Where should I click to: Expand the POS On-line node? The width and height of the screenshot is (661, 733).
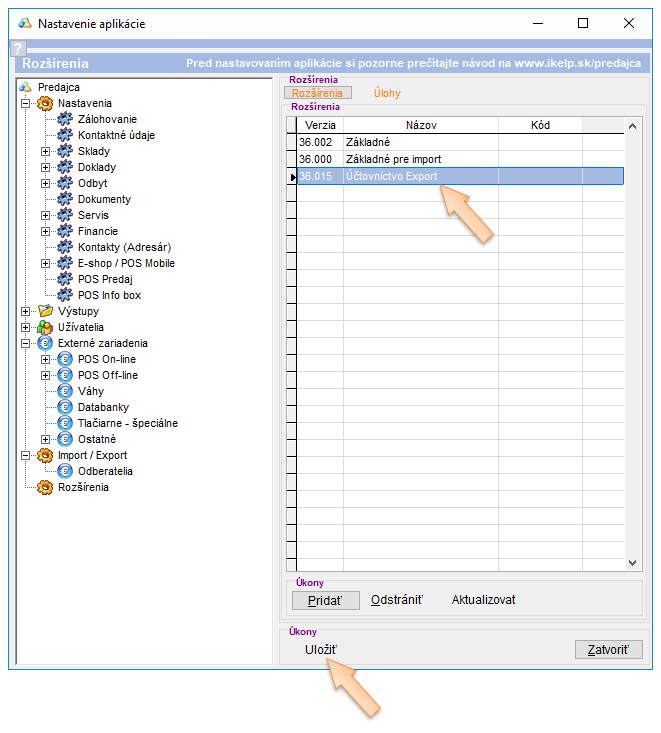coord(46,359)
